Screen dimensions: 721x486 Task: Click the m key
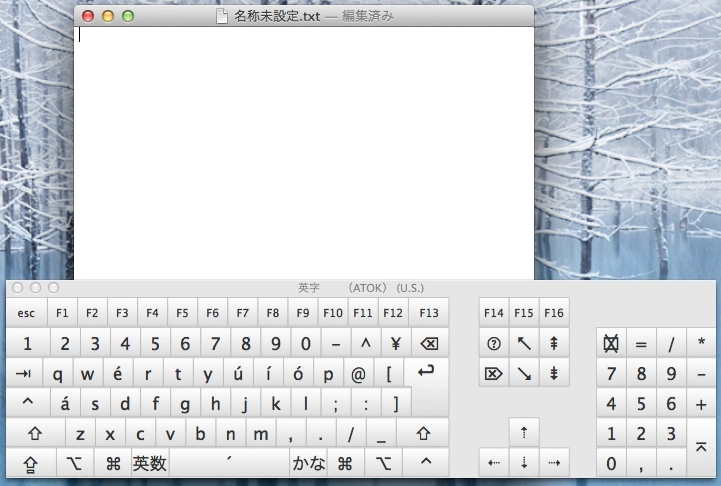click(261, 434)
